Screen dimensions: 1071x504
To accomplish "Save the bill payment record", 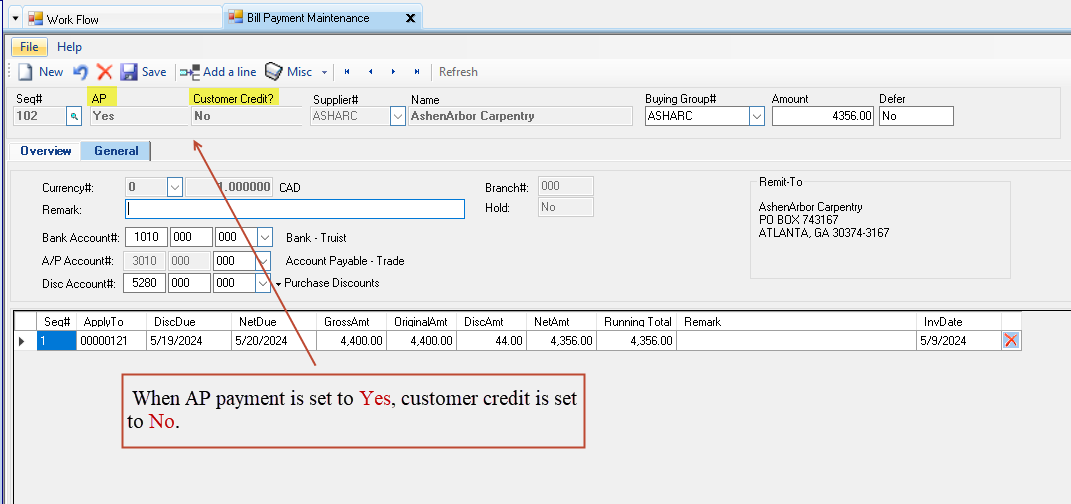I will (143, 72).
